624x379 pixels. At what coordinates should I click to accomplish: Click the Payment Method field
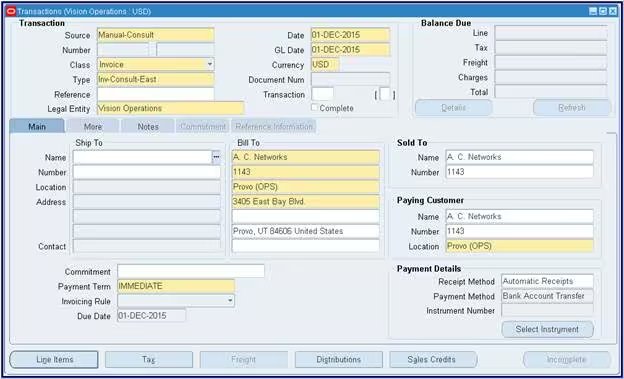548,296
